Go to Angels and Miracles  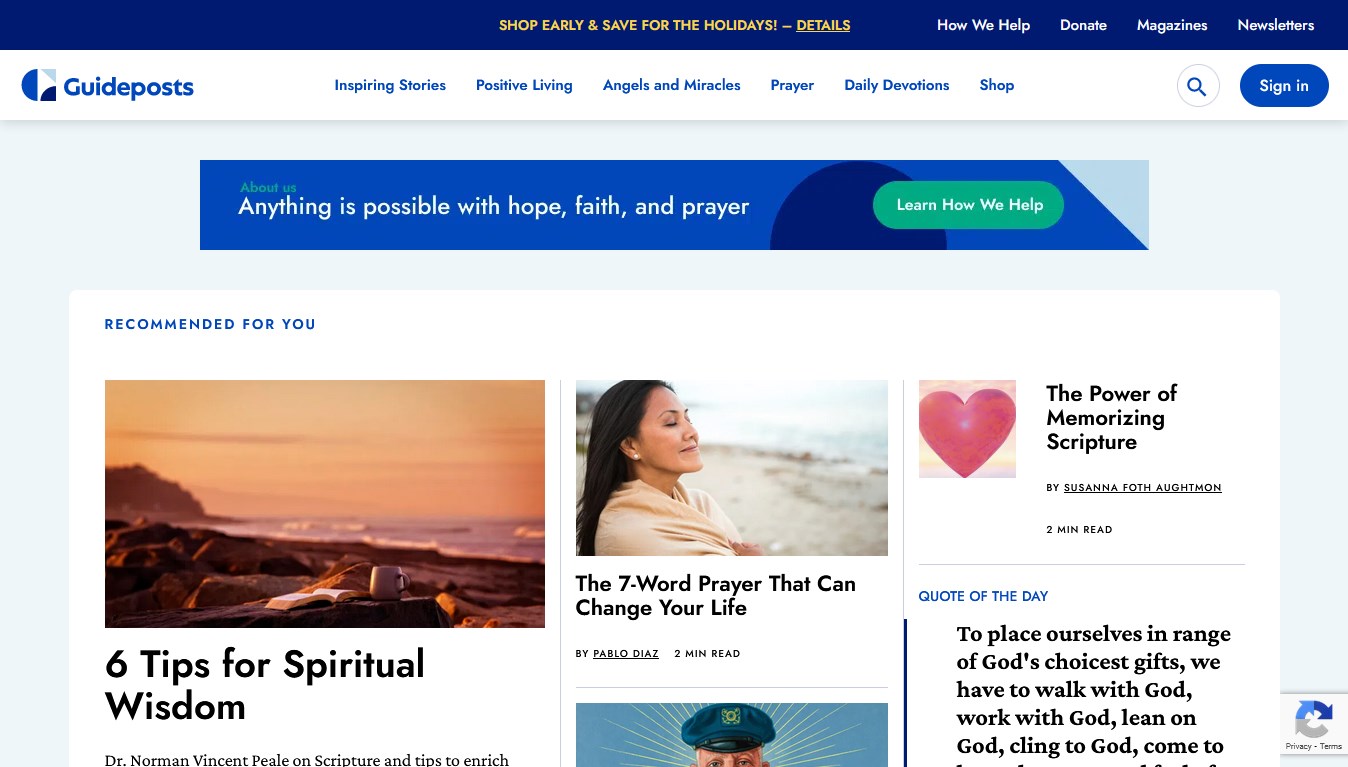[x=672, y=86]
